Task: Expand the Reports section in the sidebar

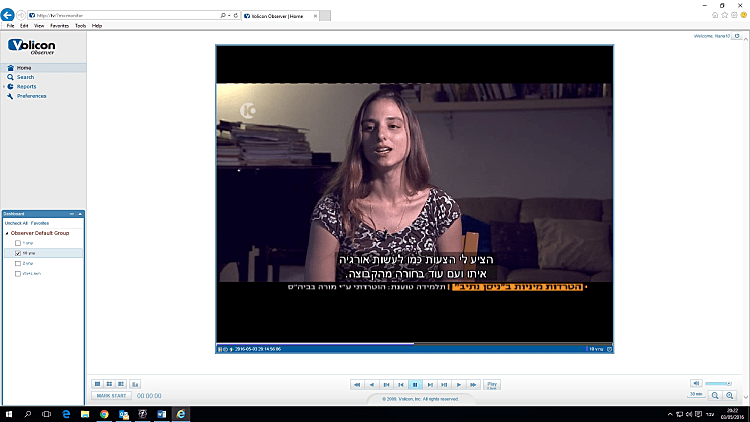Action: click(26, 87)
